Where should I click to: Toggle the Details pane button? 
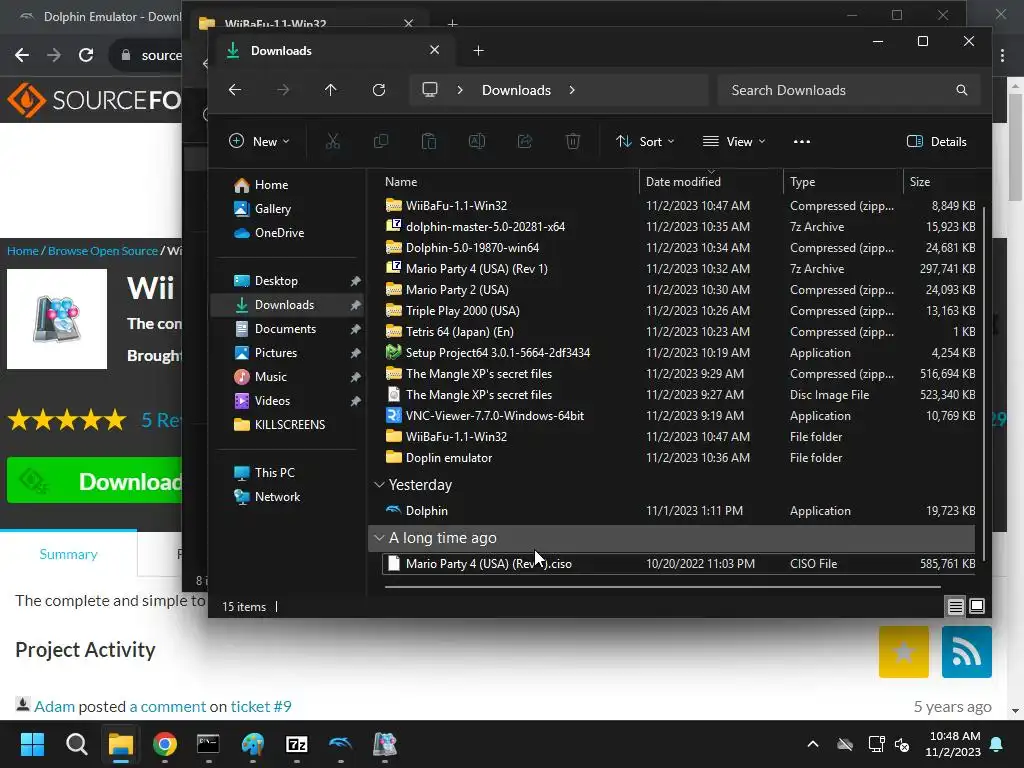point(936,141)
